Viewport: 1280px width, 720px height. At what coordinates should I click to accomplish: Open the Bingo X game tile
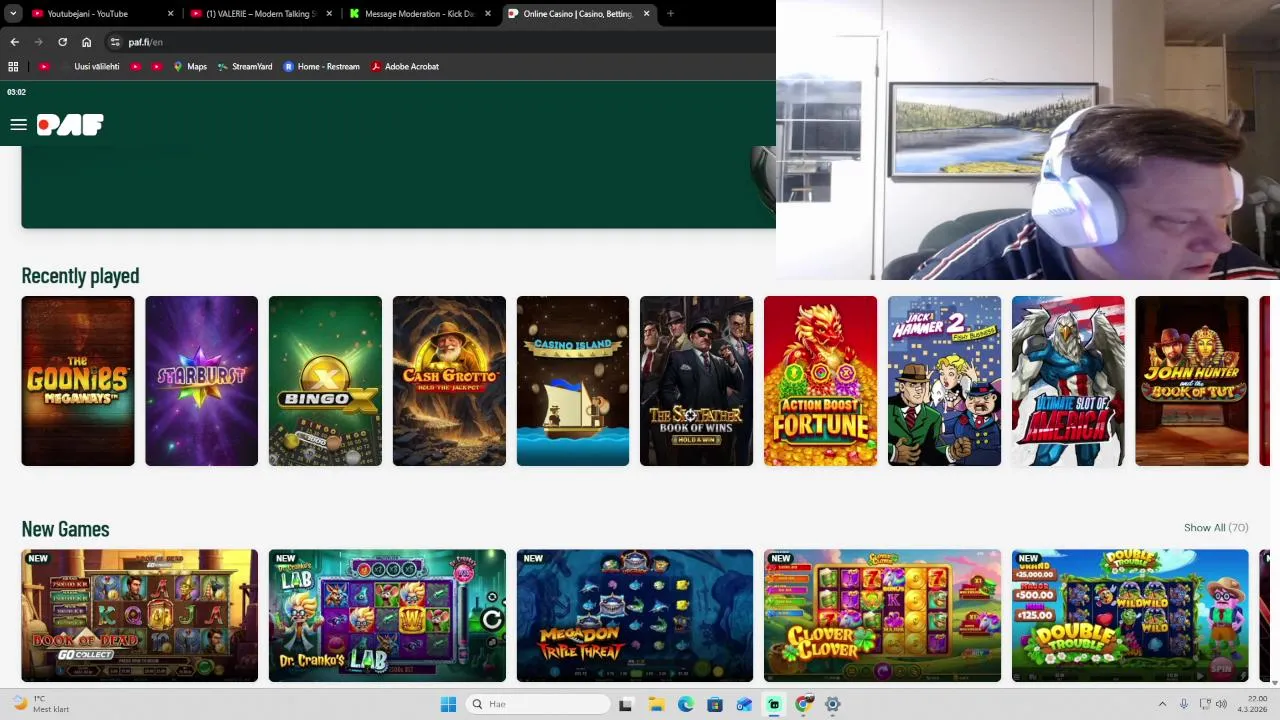(x=325, y=381)
